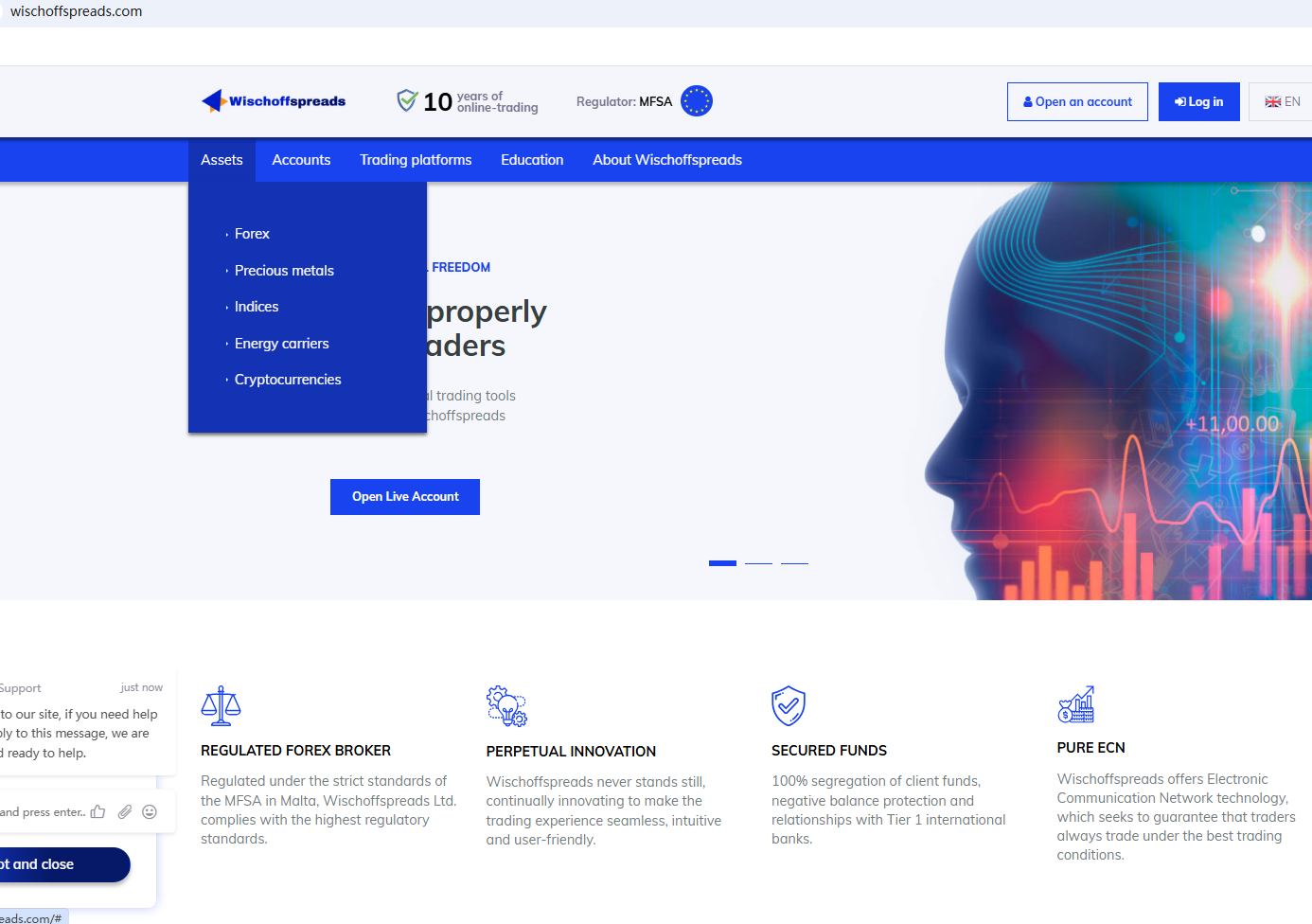The height and width of the screenshot is (924, 1312).
Task: Click the wischoffspreads.com address bar URL
Action: pyautogui.click(x=76, y=11)
